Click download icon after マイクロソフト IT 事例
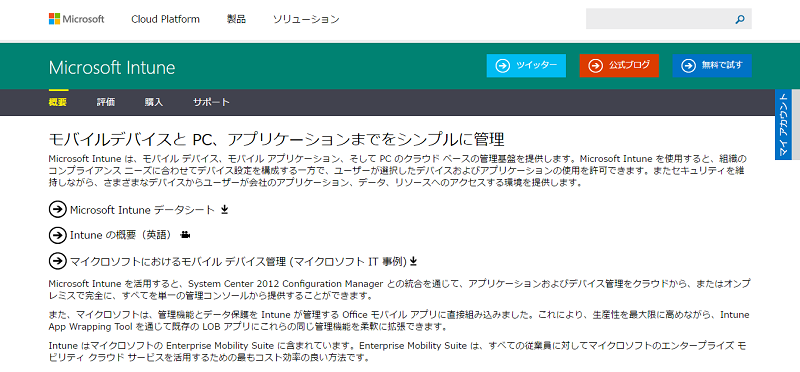Image resolution: width=800 pixels, height=372 pixels. [x=414, y=261]
